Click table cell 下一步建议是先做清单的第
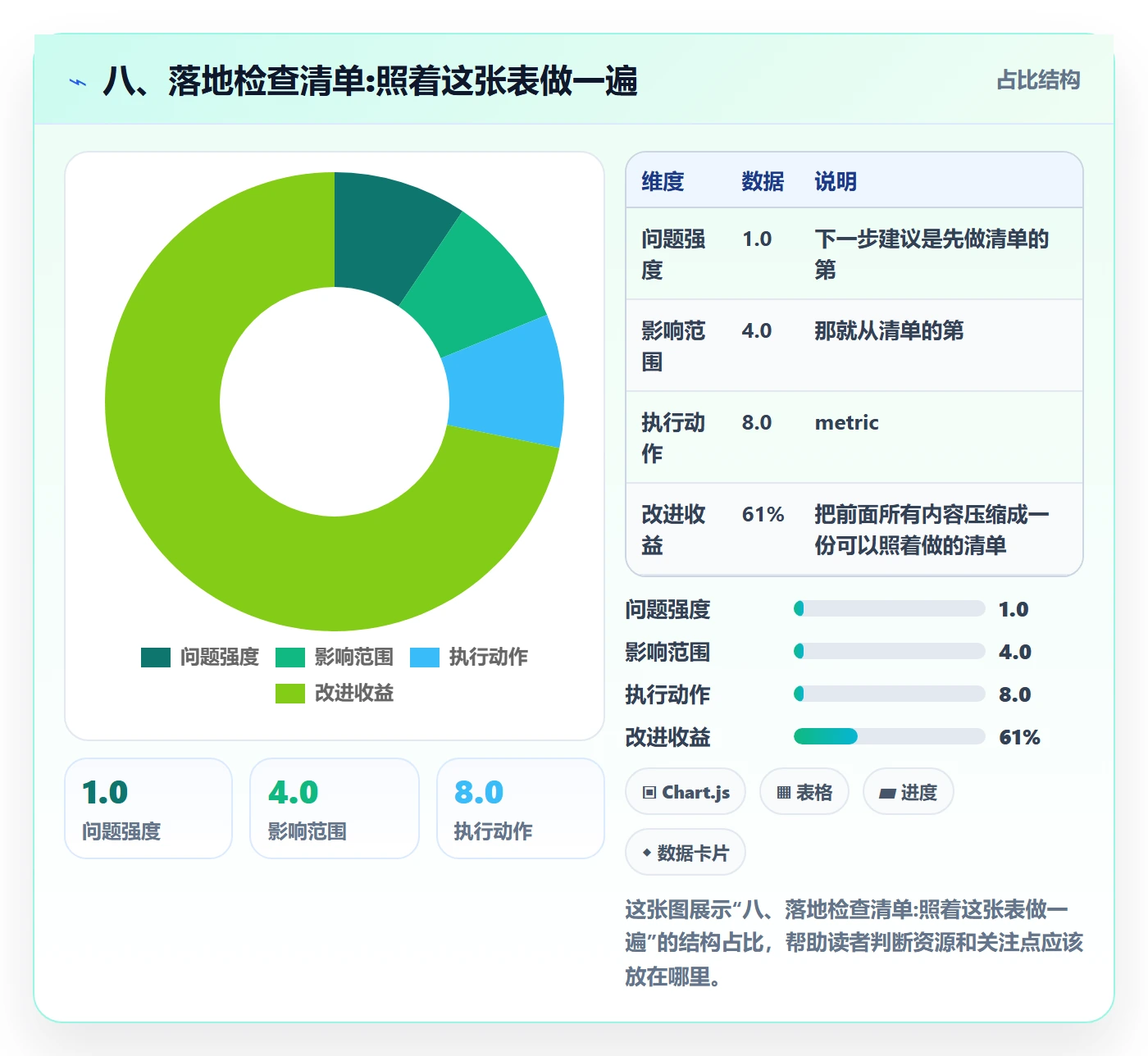 point(932,254)
